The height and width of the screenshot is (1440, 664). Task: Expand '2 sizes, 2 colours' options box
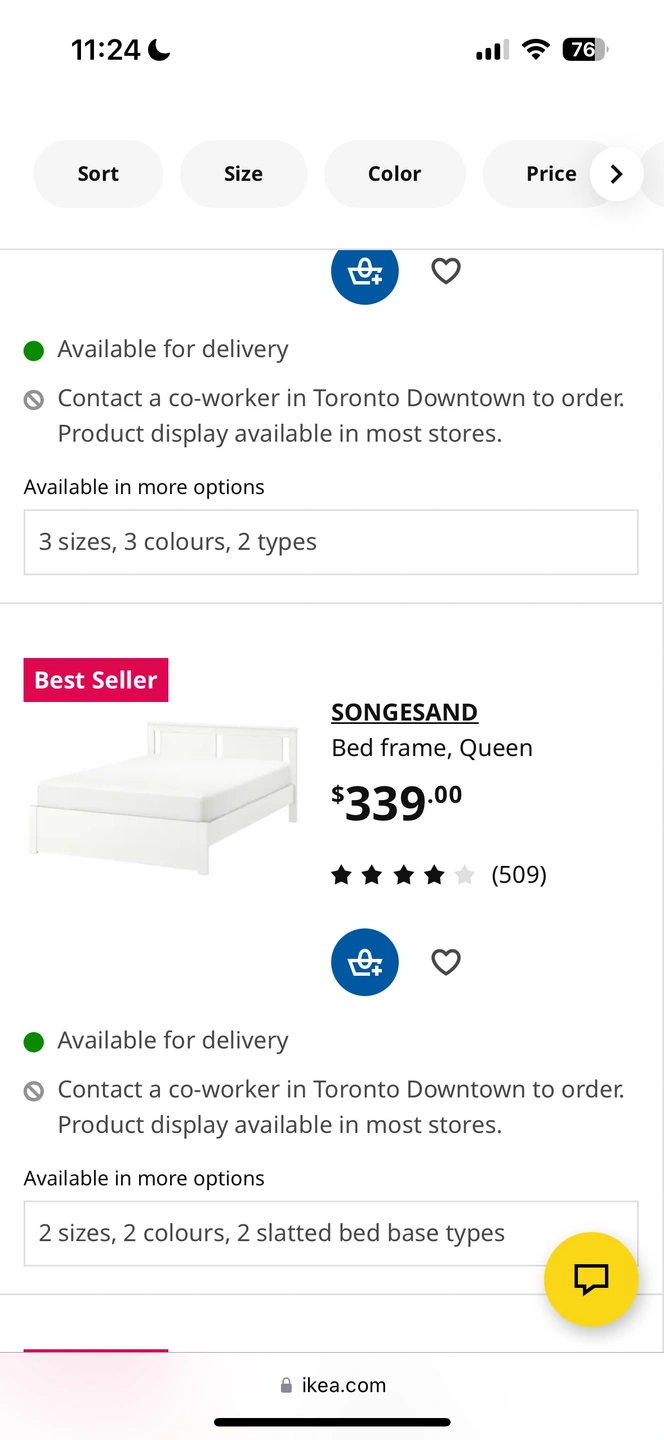[x=331, y=1233]
